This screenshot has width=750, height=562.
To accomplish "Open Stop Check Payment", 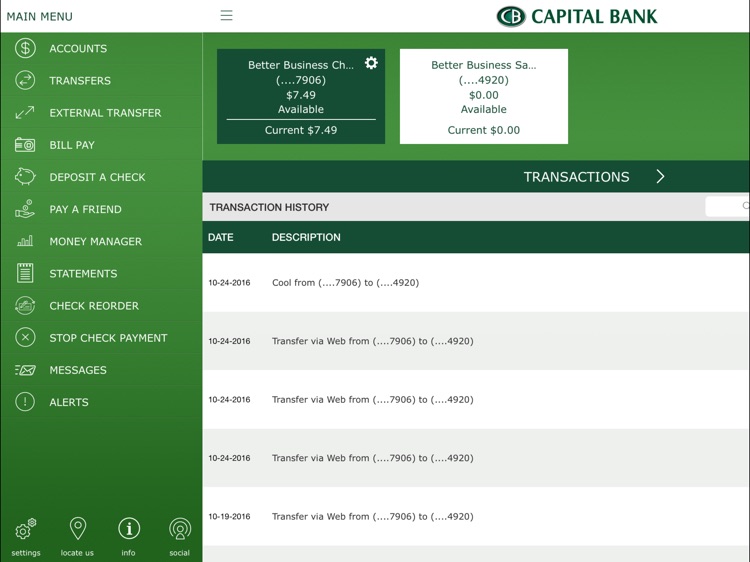I will 101,337.
